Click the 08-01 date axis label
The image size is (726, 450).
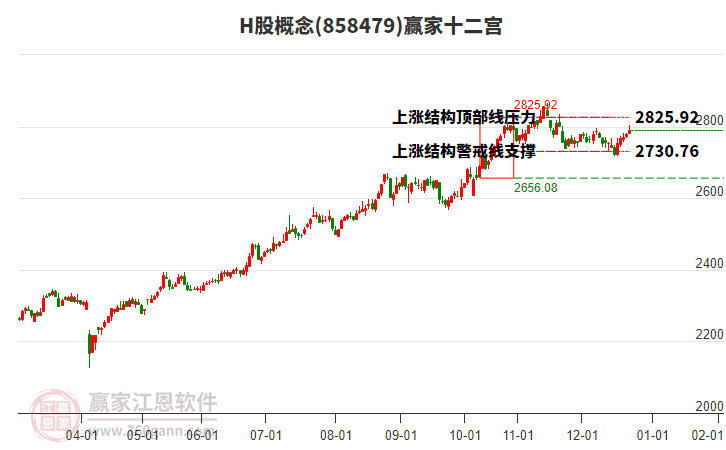[x=336, y=435]
